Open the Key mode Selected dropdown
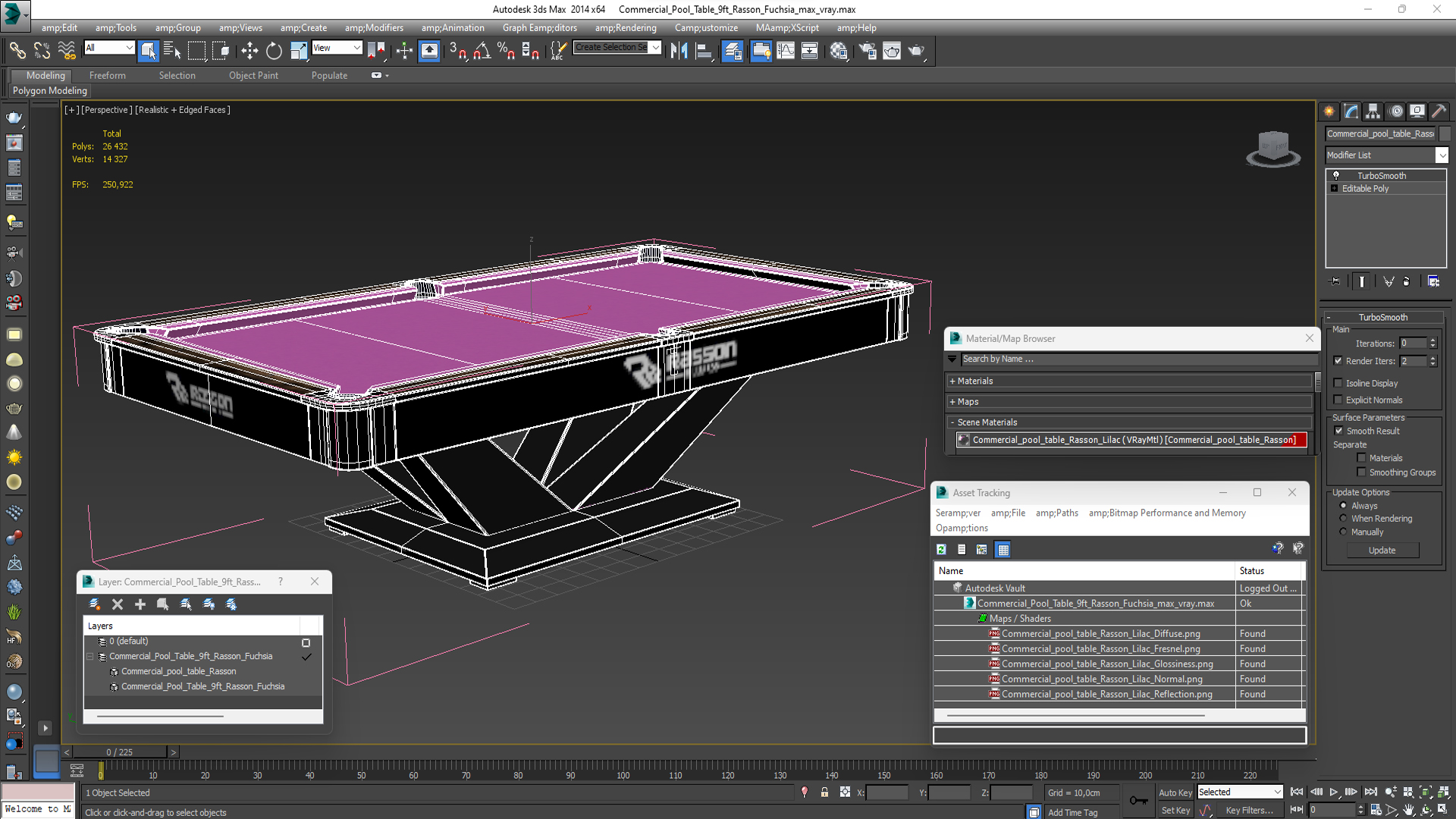The width and height of the screenshot is (1456, 819). [x=1240, y=792]
